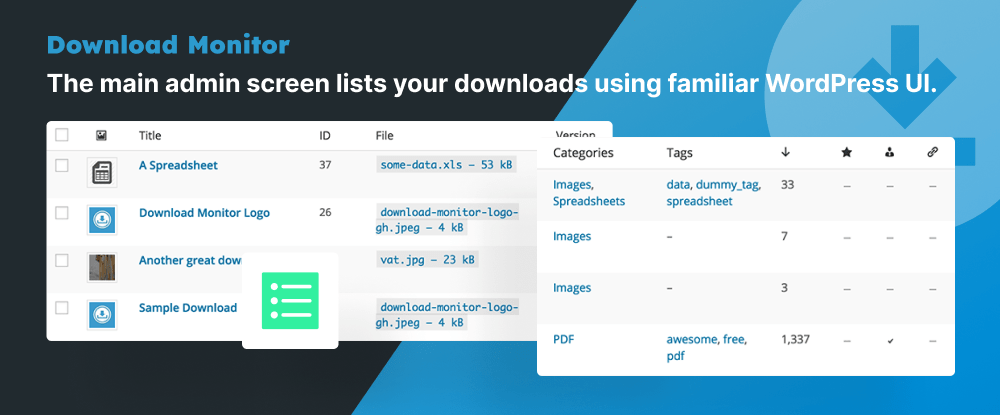The width and height of the screenshot is (1000, 416).
Task: Open the Download Monitor Logo title link
Action: click(x=204, y=213)
